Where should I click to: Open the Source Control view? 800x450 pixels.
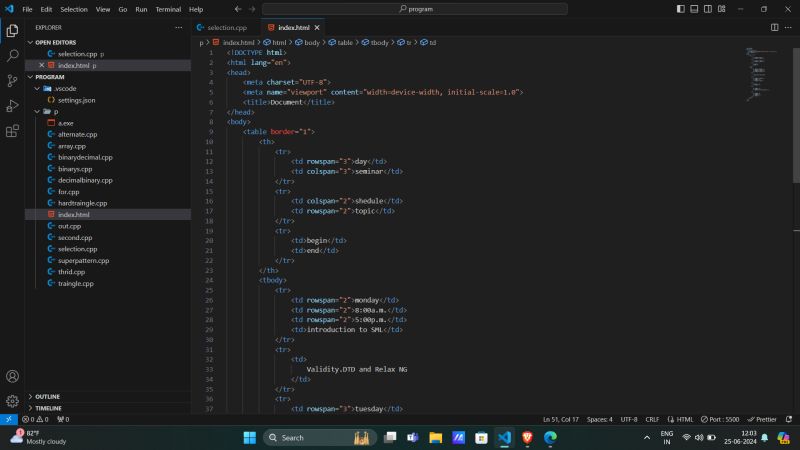[x=12, y=81]
